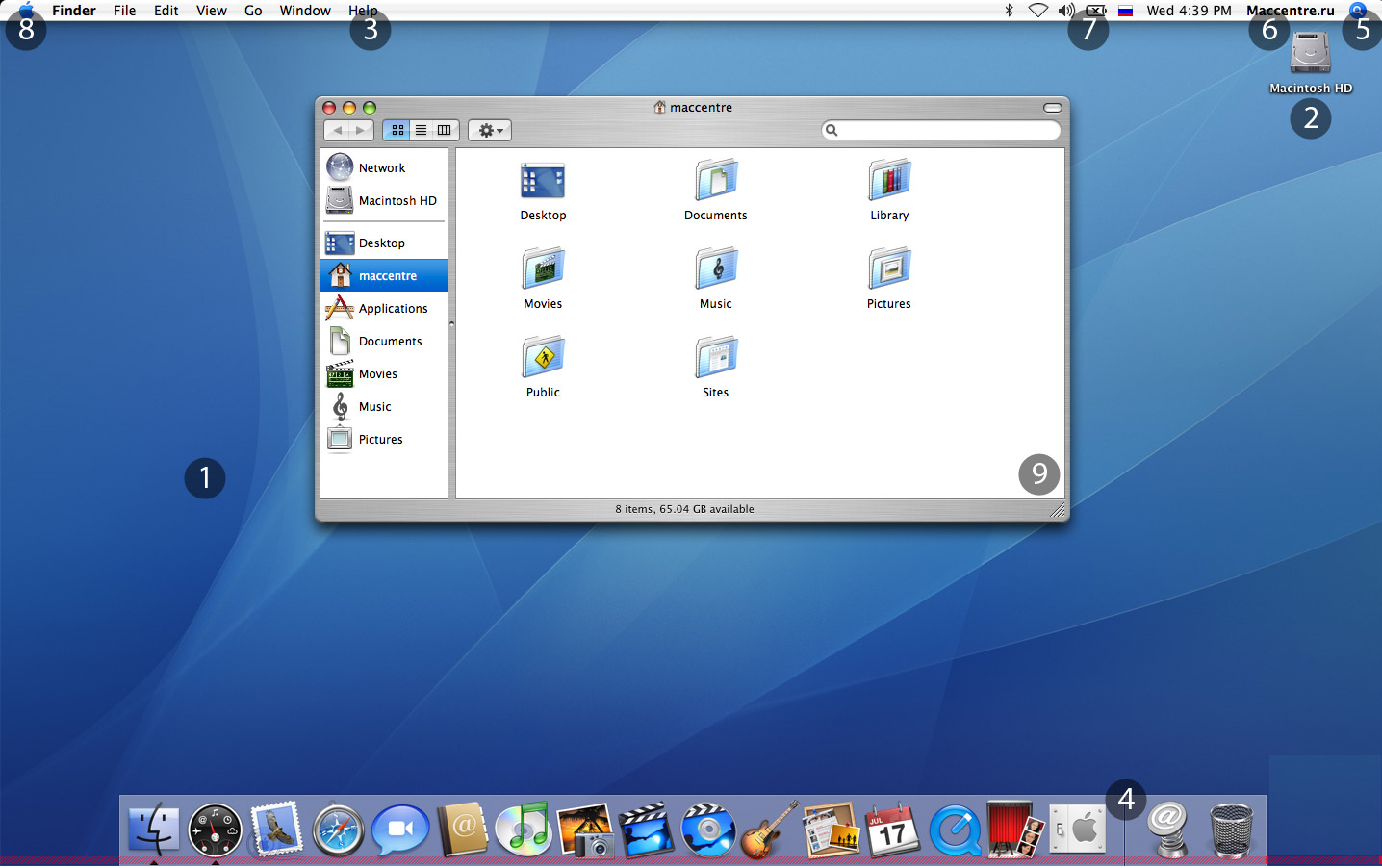
Task: Open the volume menu bar control
Action: [x=1066, y=11]
